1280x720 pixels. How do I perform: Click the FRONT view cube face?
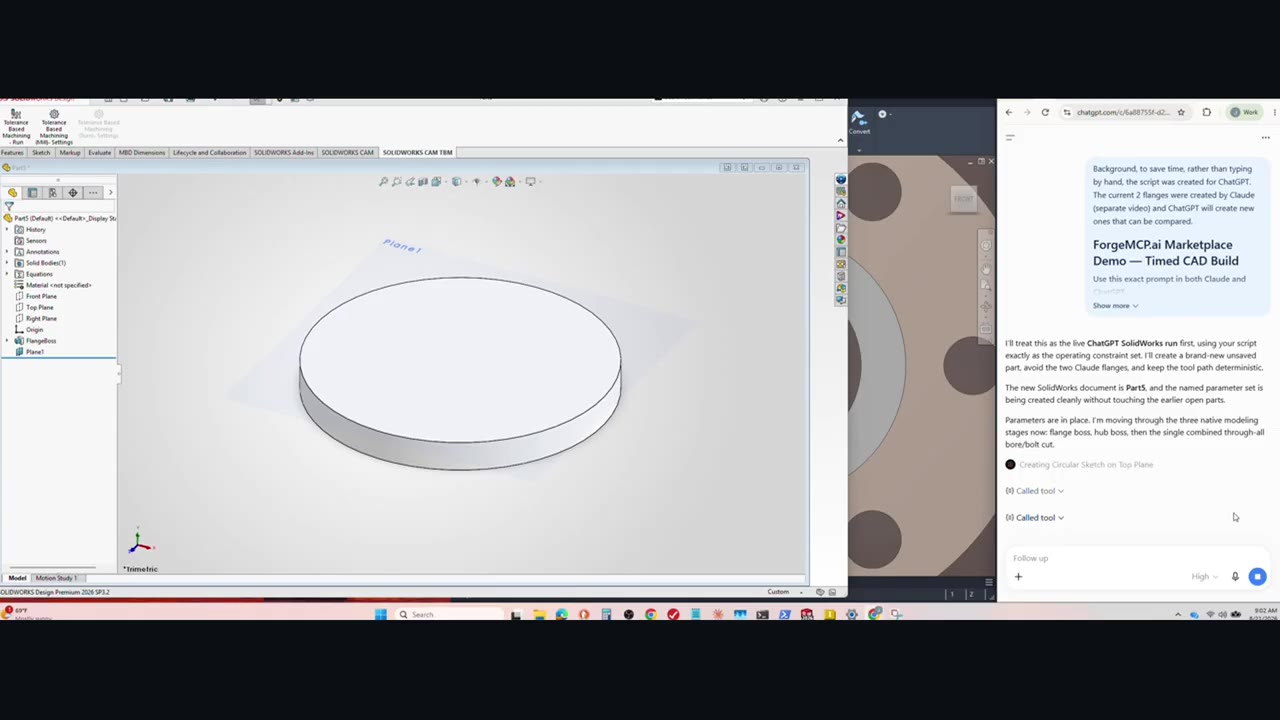click(x=963, y=198)
